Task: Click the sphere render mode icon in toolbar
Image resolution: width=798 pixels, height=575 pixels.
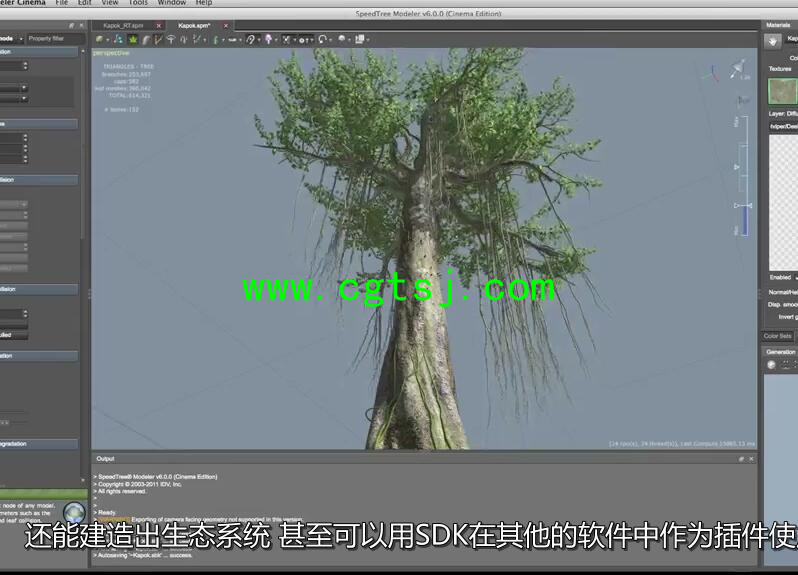Action: 99,39
